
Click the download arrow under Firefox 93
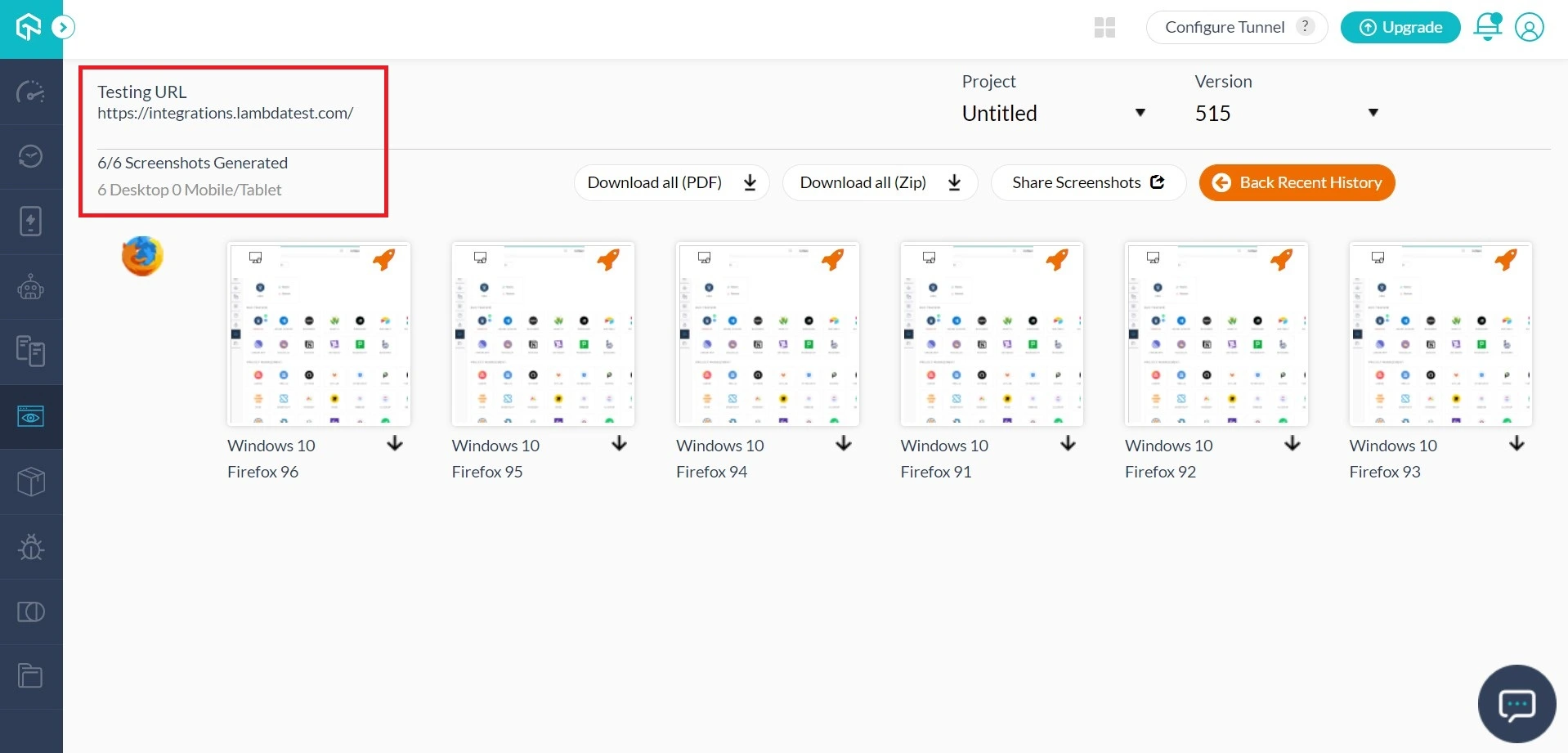1516,444
